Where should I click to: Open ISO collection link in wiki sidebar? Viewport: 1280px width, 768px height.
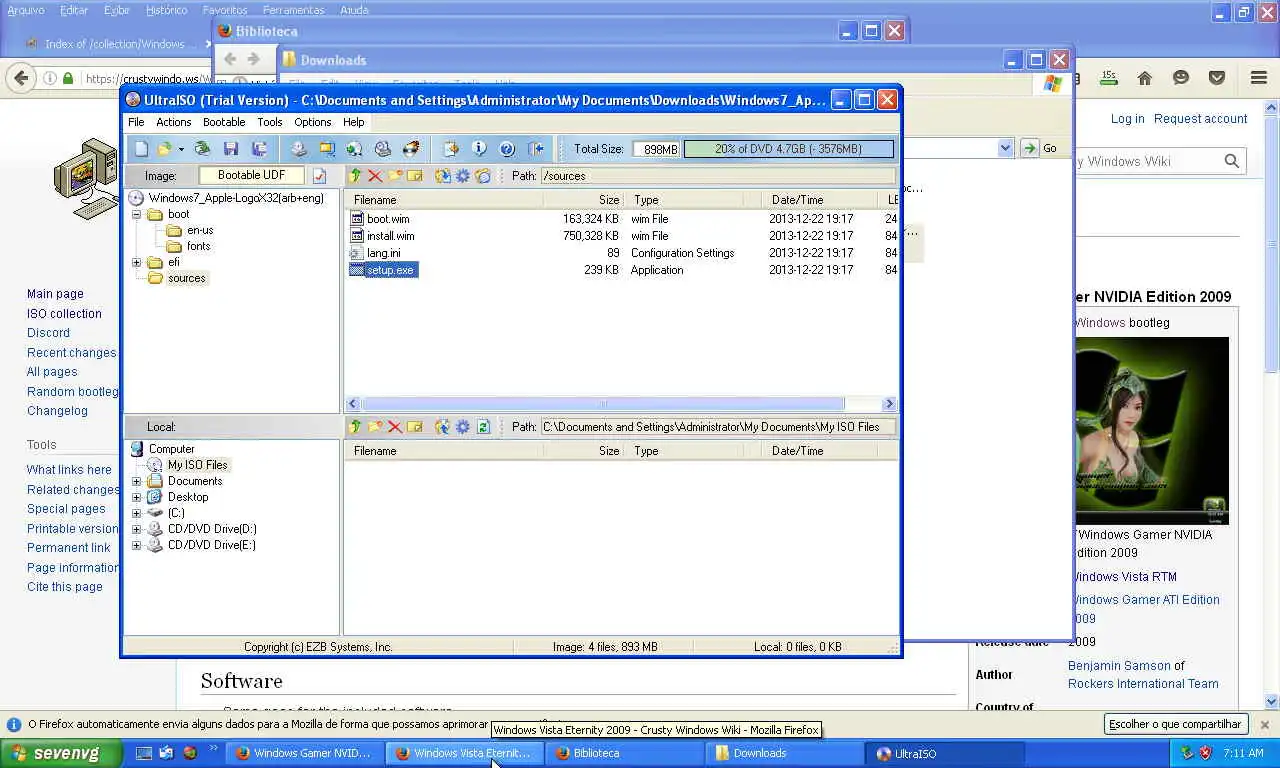tap(64, 313)
